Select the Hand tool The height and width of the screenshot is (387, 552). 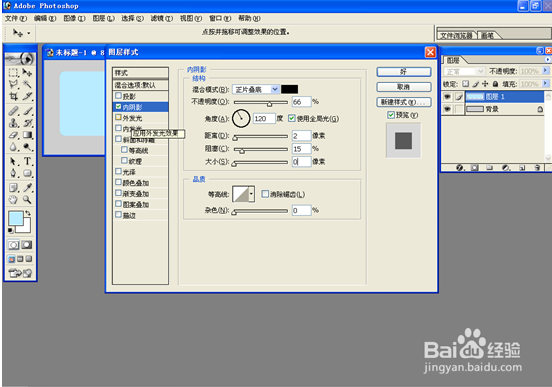pyautogui.click(x=13, y=200)
